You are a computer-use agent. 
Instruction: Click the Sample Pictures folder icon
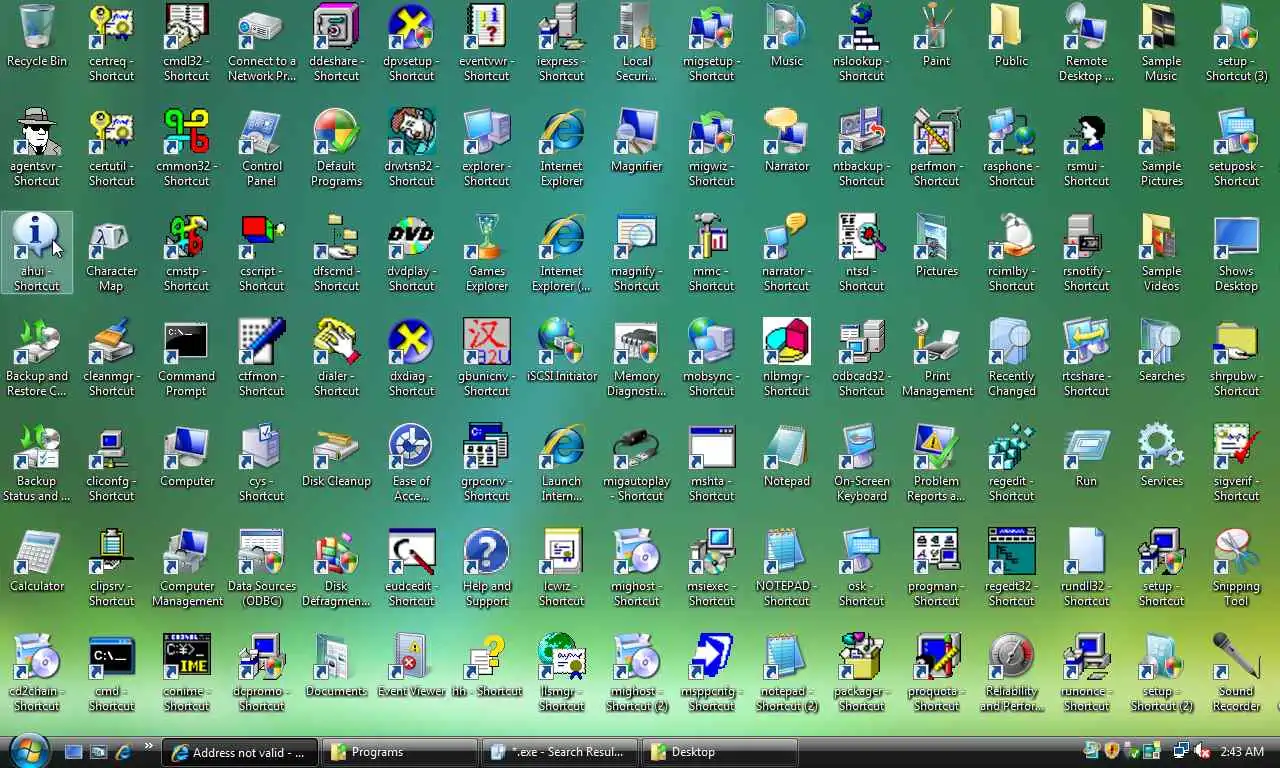tap(1162, 148)
